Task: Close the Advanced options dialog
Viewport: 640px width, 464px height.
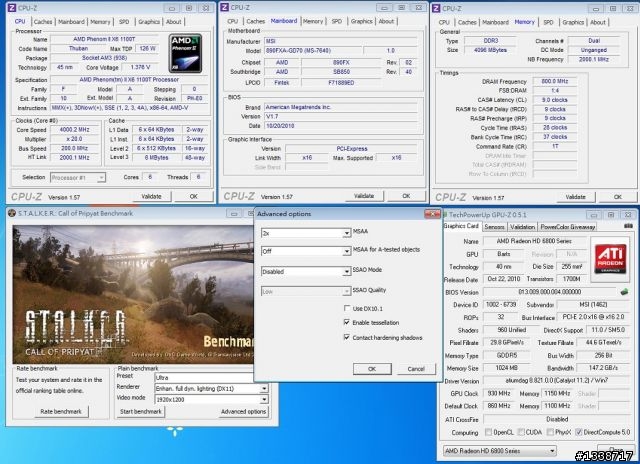Action: 432,213
